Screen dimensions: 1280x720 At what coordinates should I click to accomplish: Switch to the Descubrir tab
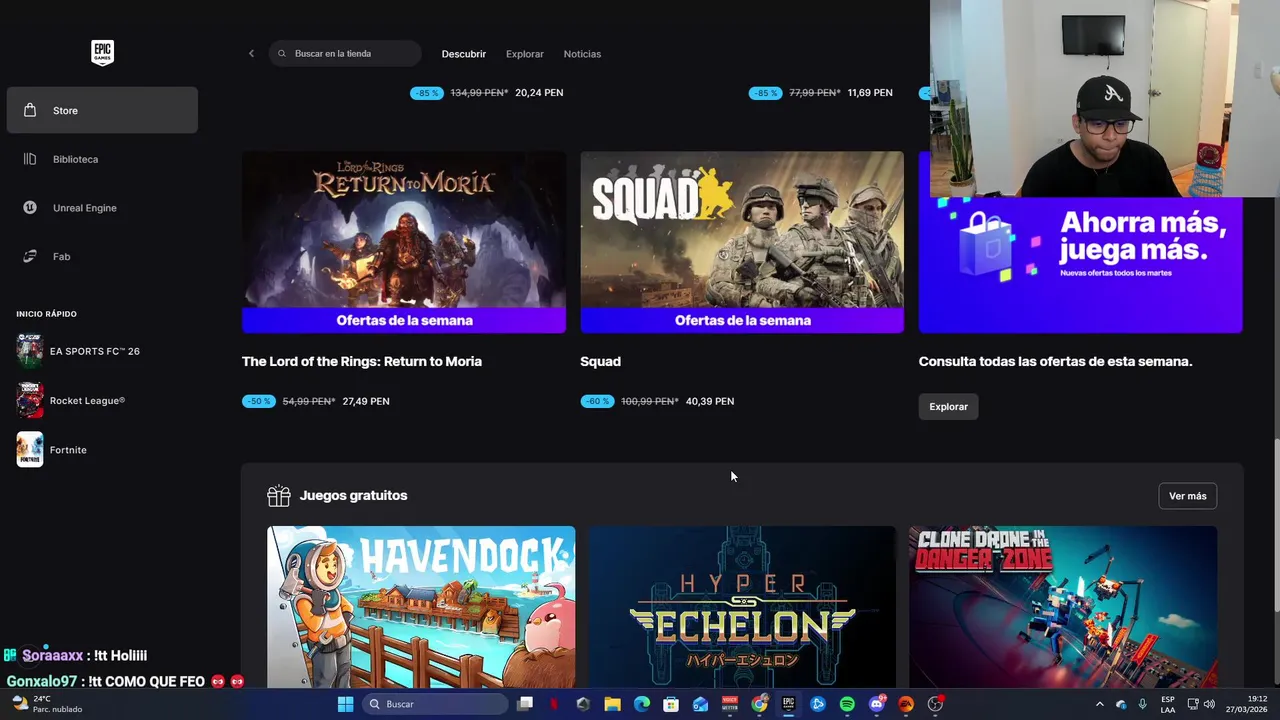click(464, 54)
